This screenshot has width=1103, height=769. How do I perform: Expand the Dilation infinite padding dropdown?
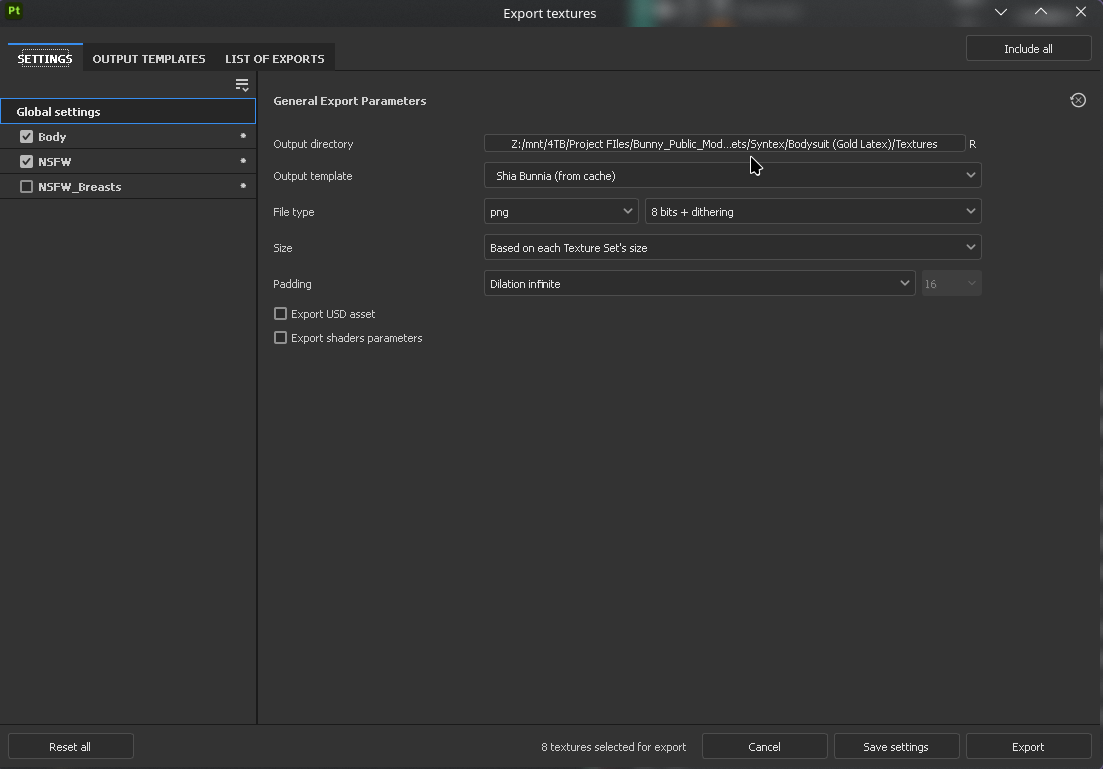tap(699, 284)
